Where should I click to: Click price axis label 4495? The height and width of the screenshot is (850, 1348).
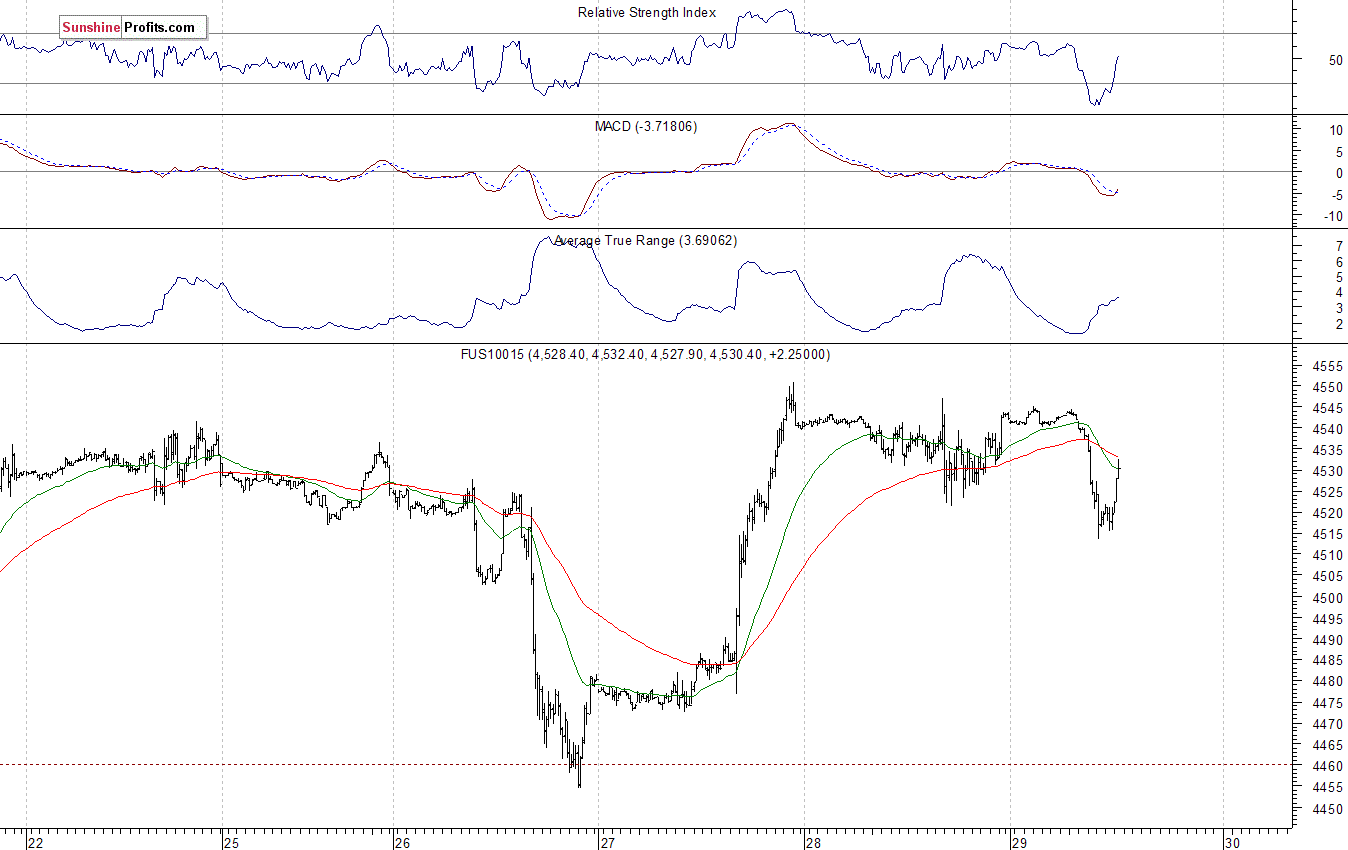pyautogui.click(x=1327, y=620)
